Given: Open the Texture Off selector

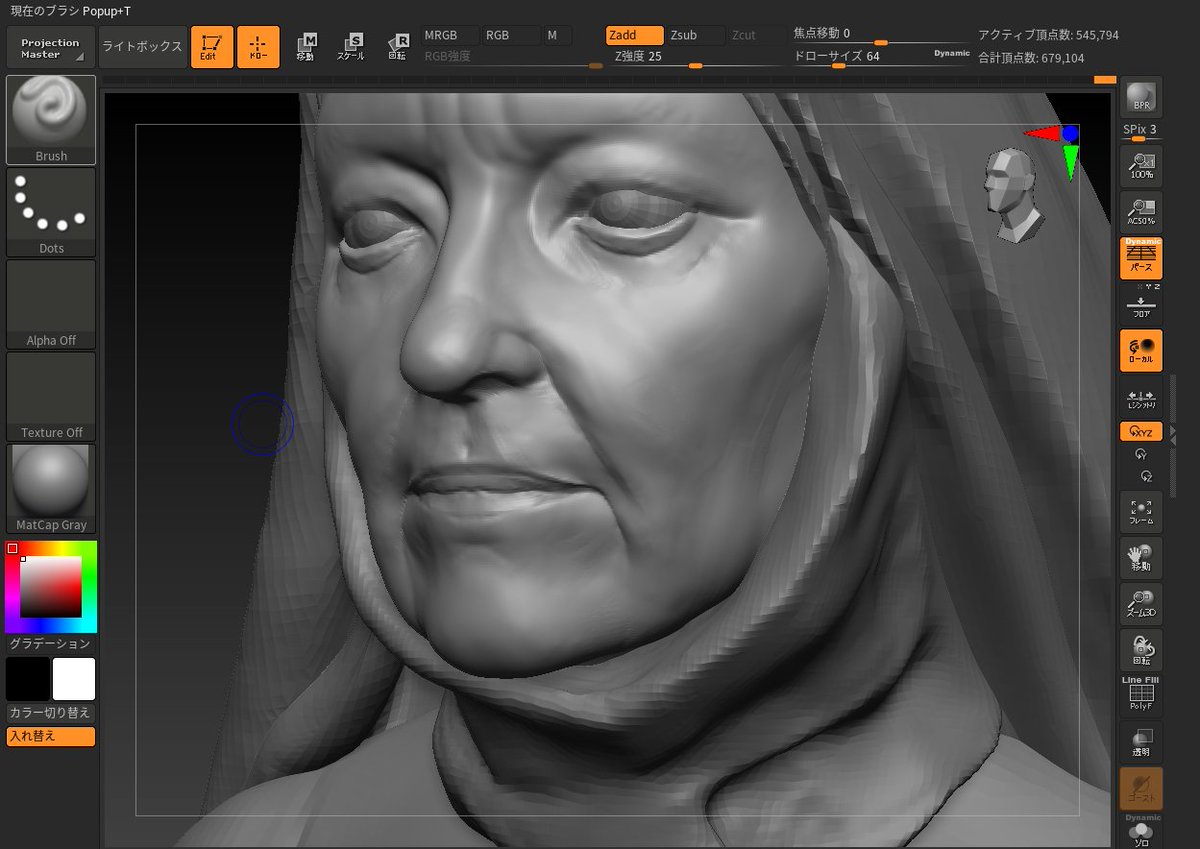Looking at the screenshot, I should 51,396.
